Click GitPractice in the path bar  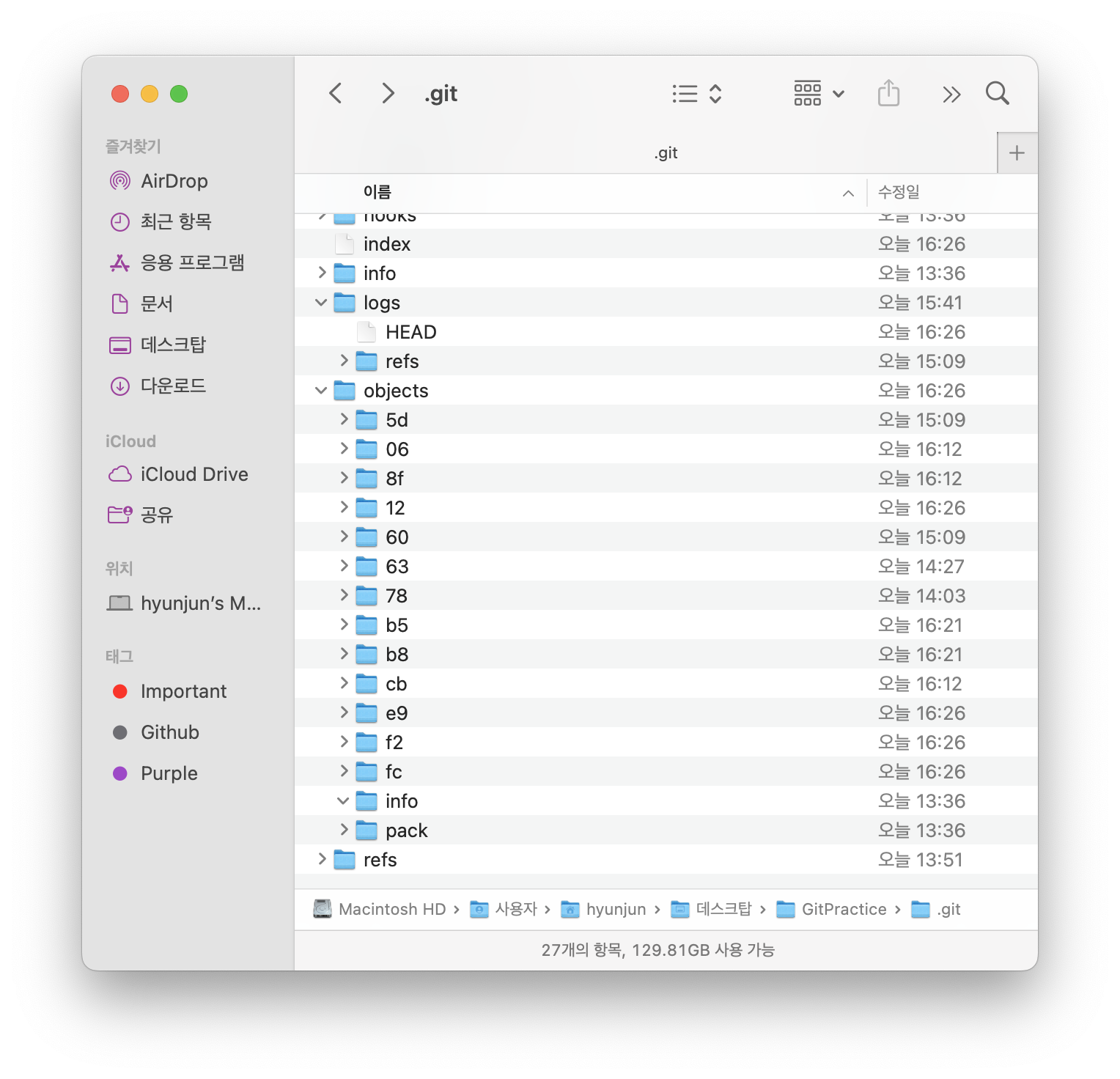click(x=832, y=909)
